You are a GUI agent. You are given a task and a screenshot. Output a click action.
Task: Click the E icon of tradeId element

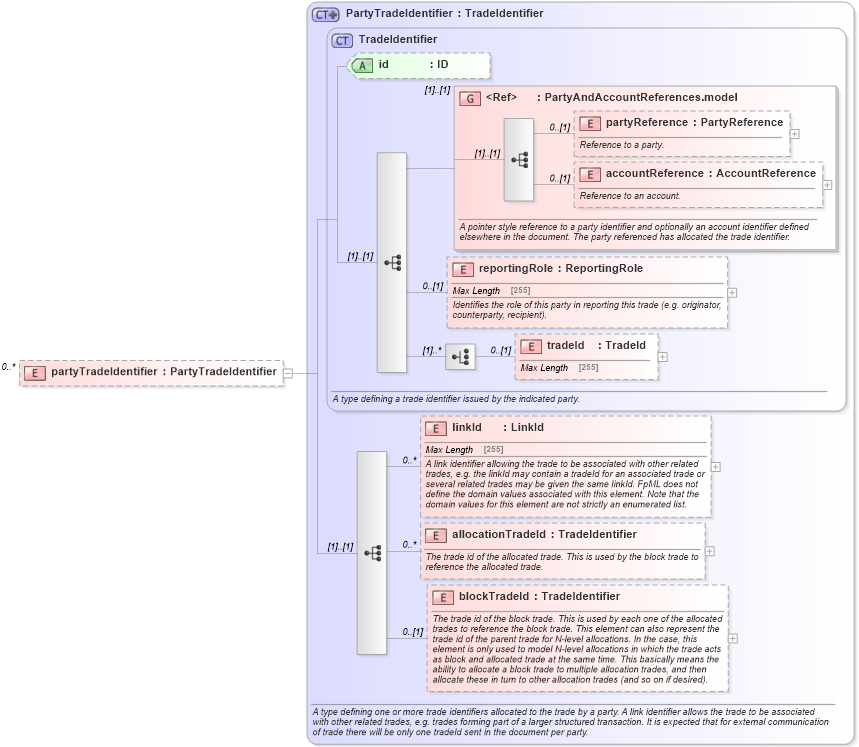tap(531, 347)
